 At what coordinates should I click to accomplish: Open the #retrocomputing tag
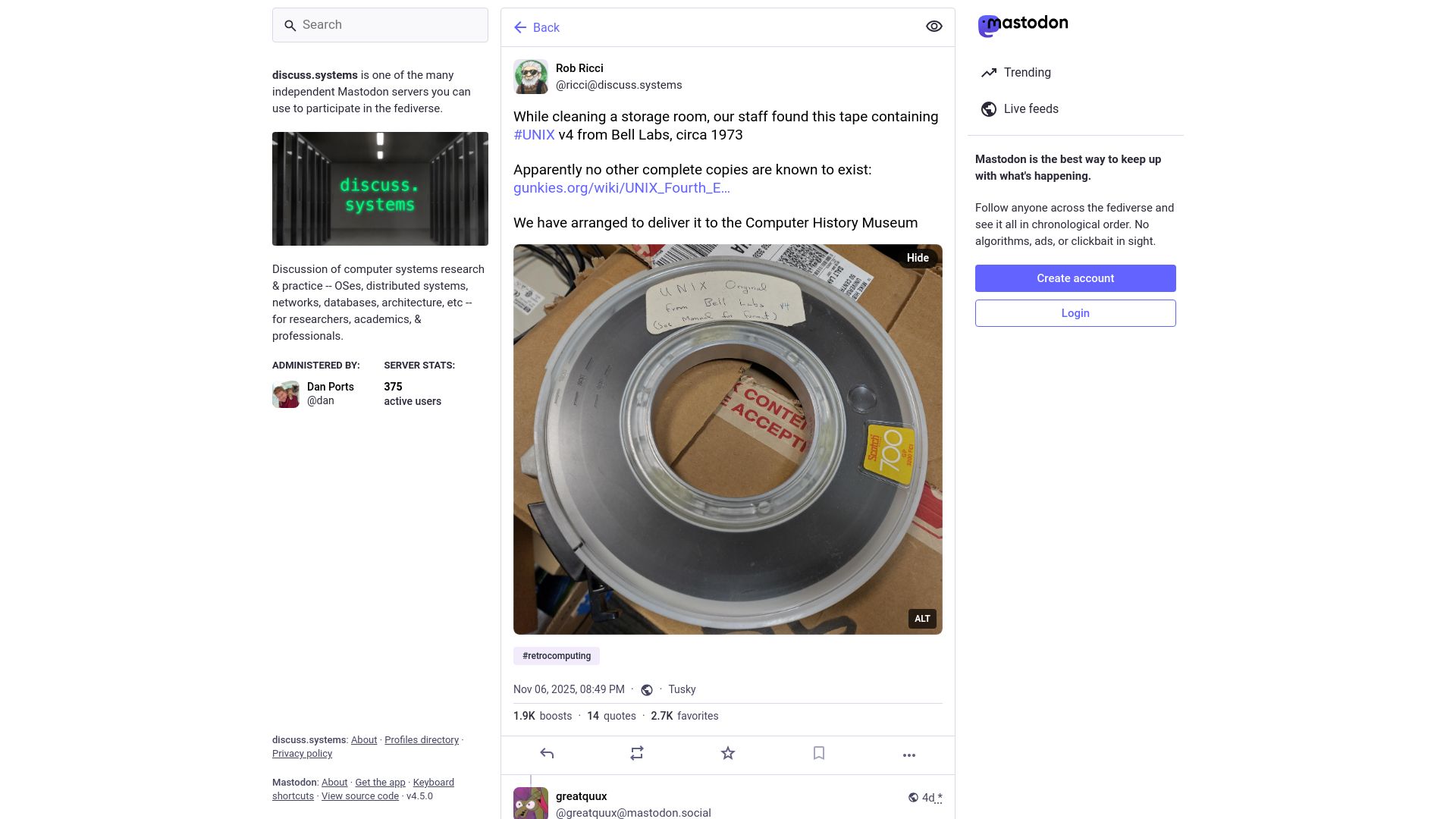(557, 656)
